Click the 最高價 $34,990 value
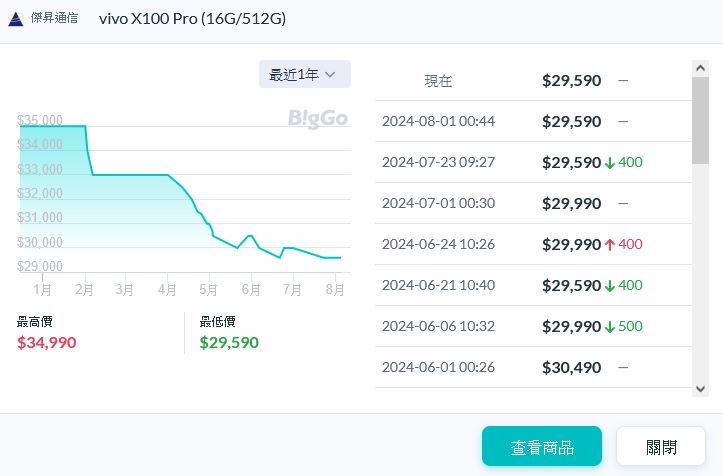Viewport: 723px width, 476px height. (46, 343)
